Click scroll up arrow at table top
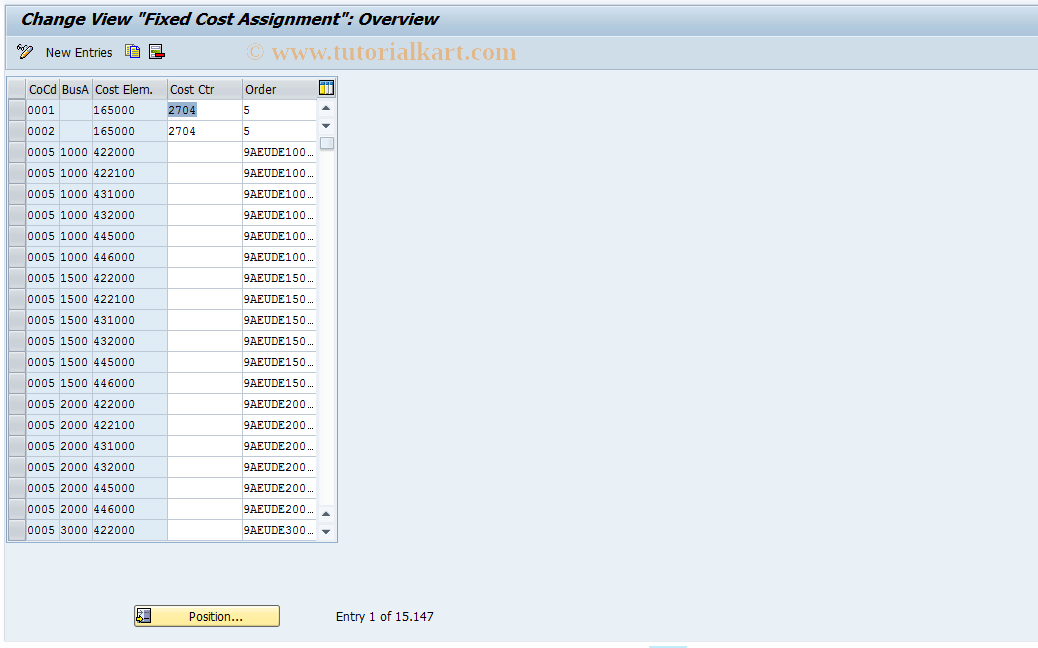Screen dimensions: 1038x648 pos(326,108)
